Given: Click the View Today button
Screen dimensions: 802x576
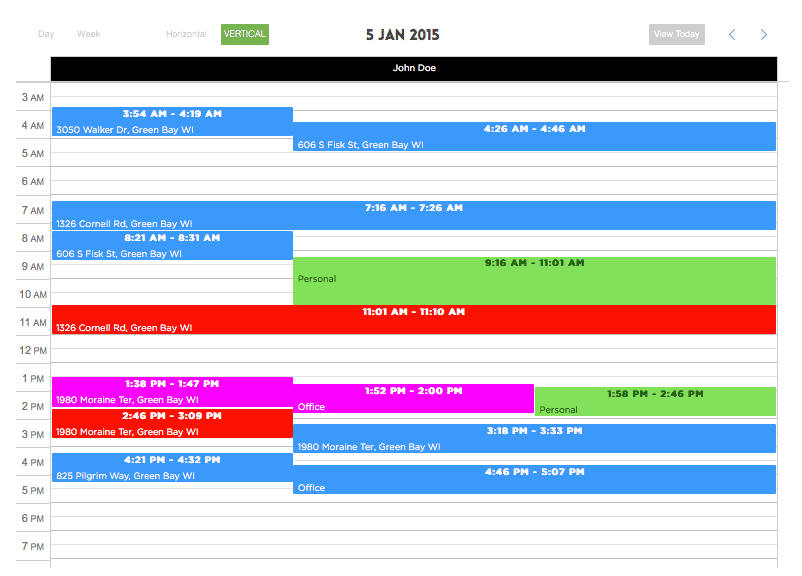Looking at the screenshot, I should pos(676,34).
